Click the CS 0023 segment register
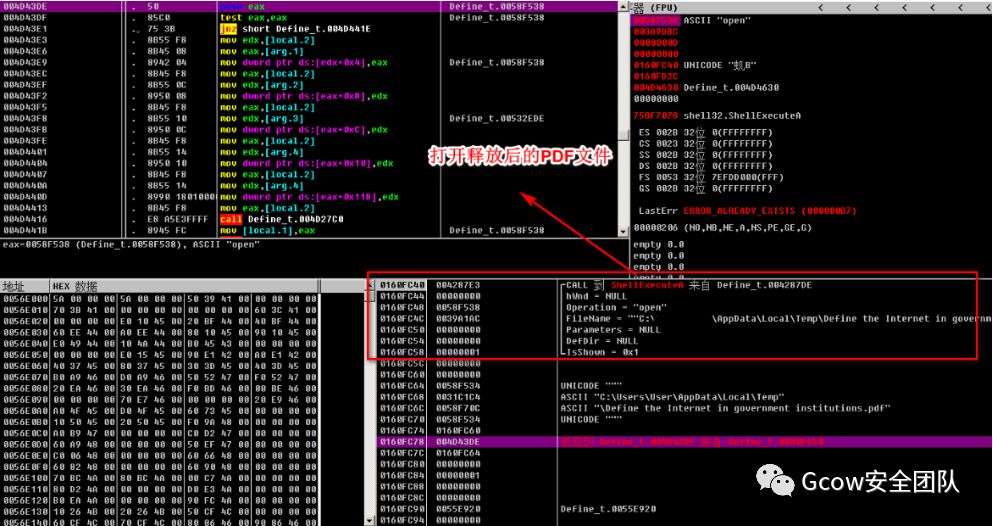Screen dimensions: 993x526 point(705,144)
